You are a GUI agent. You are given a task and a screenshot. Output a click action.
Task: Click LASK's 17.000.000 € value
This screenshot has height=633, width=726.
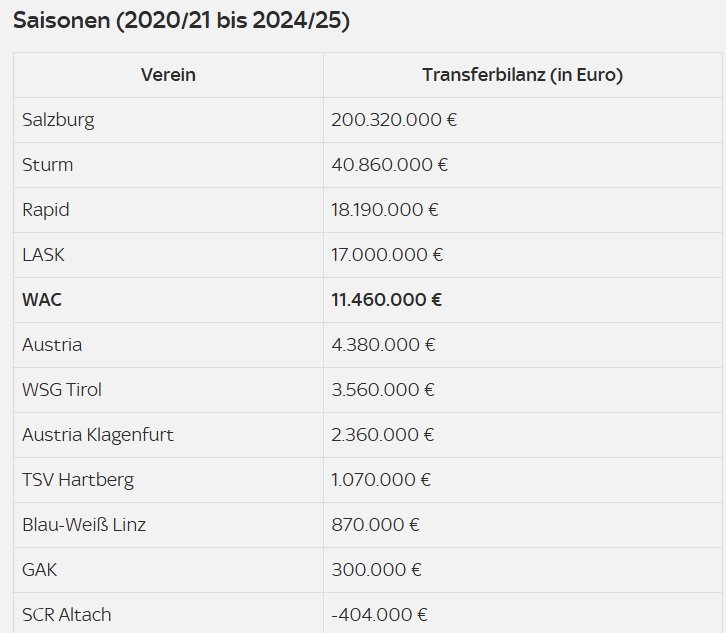pyautogui.click(x=387, y=255)
